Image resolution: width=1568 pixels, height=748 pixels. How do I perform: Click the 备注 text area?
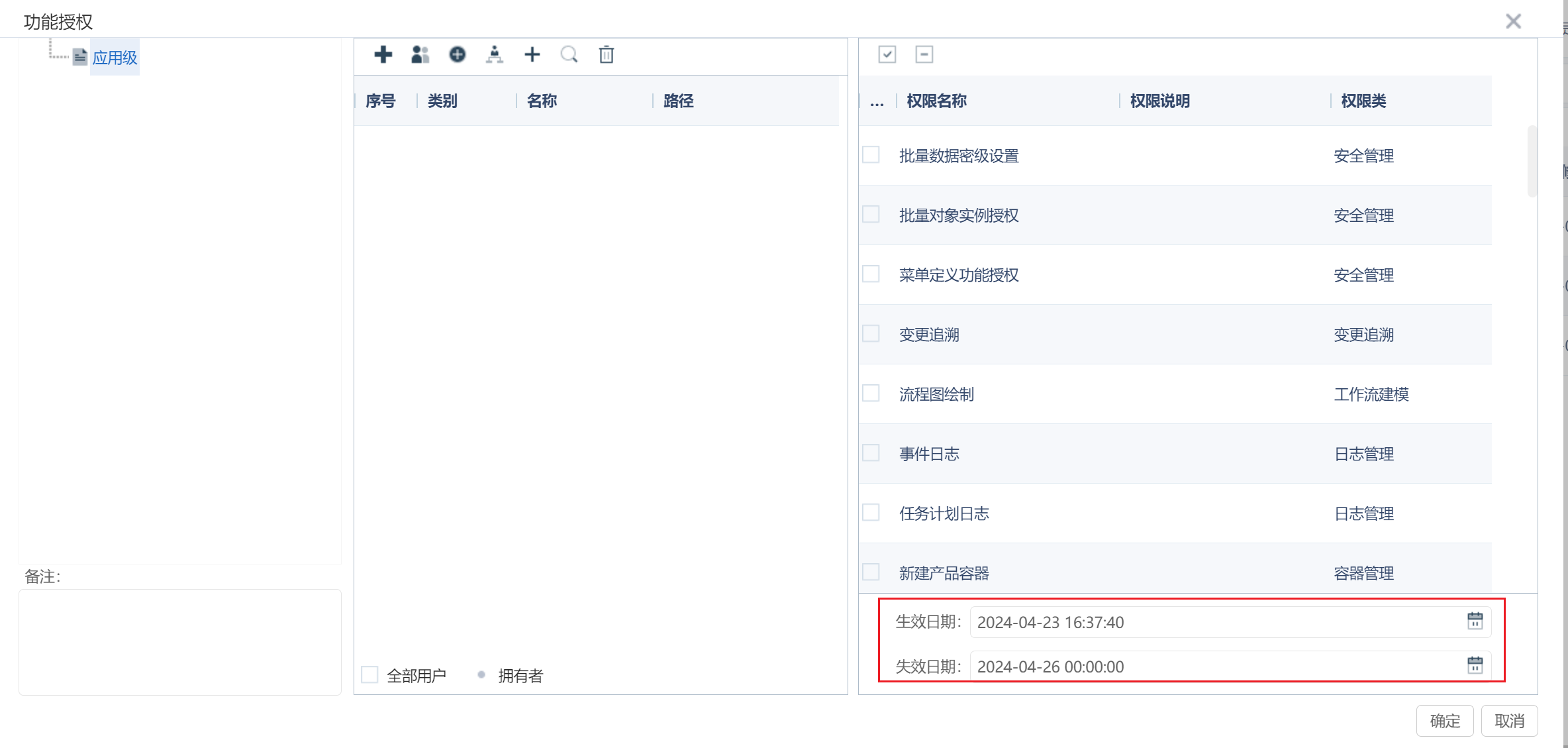click(x=180, y=642)
